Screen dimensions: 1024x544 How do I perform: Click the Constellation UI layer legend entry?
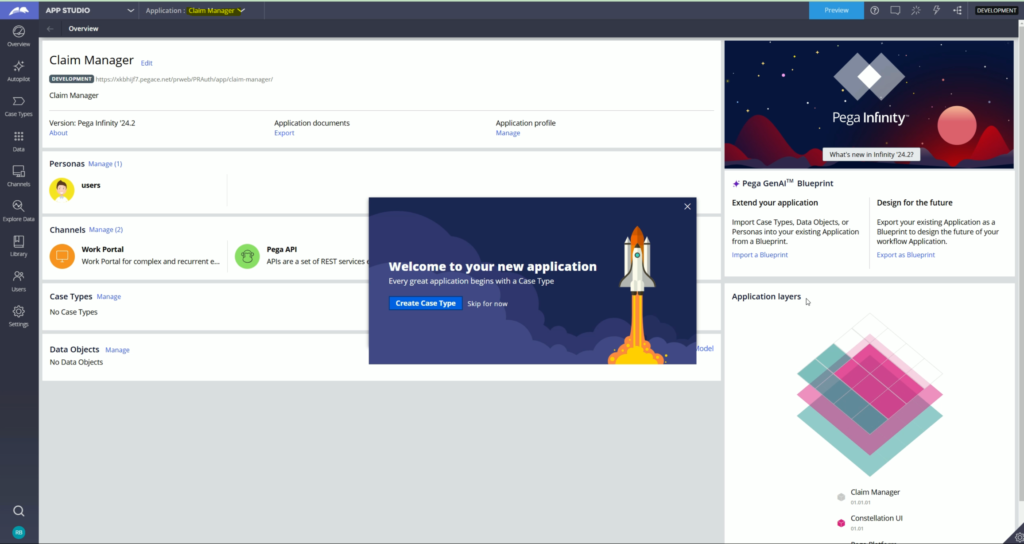pyautogui.click(x=870, y=522)
